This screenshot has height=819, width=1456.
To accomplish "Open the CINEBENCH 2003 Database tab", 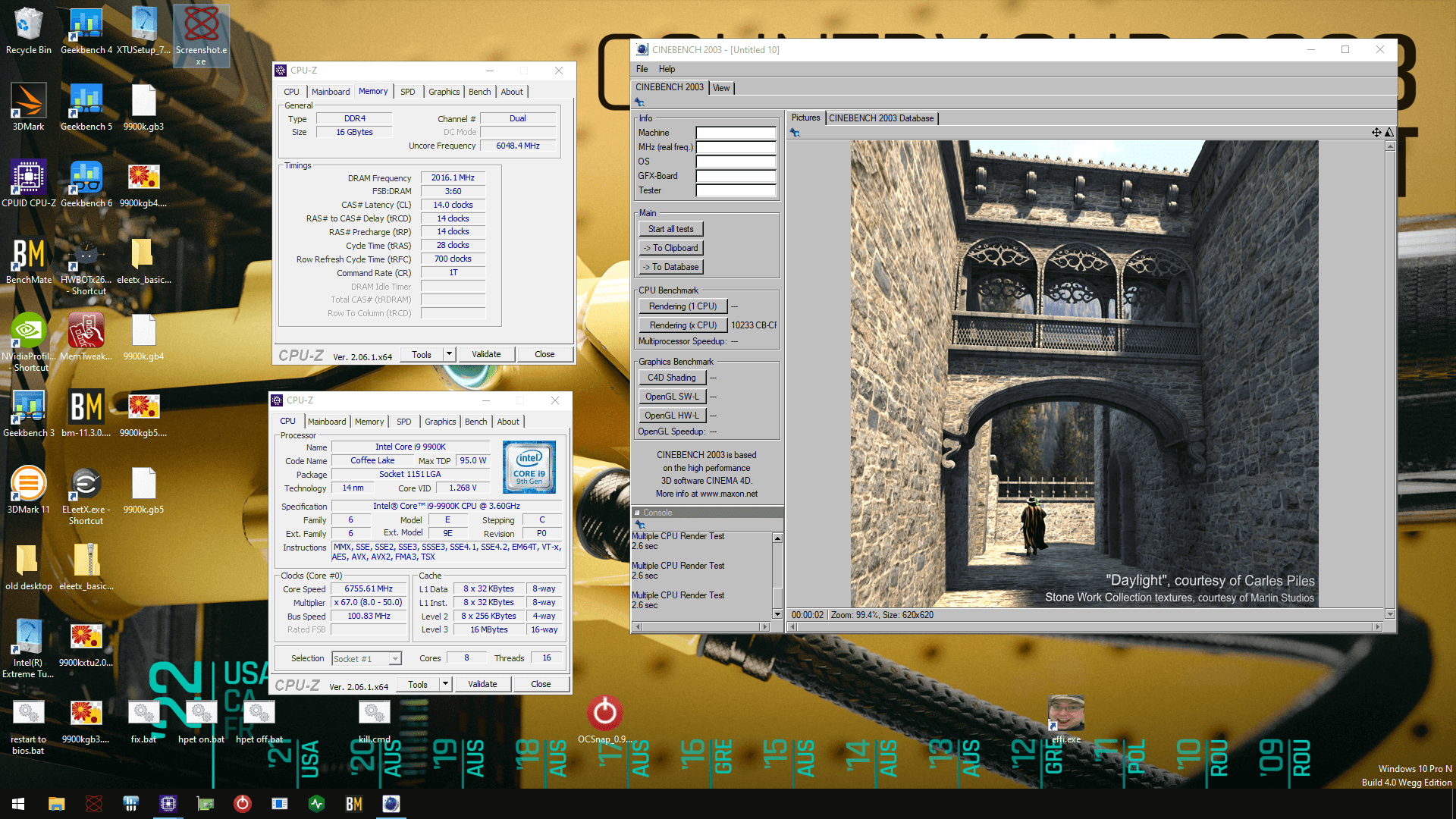I will 881,118.
